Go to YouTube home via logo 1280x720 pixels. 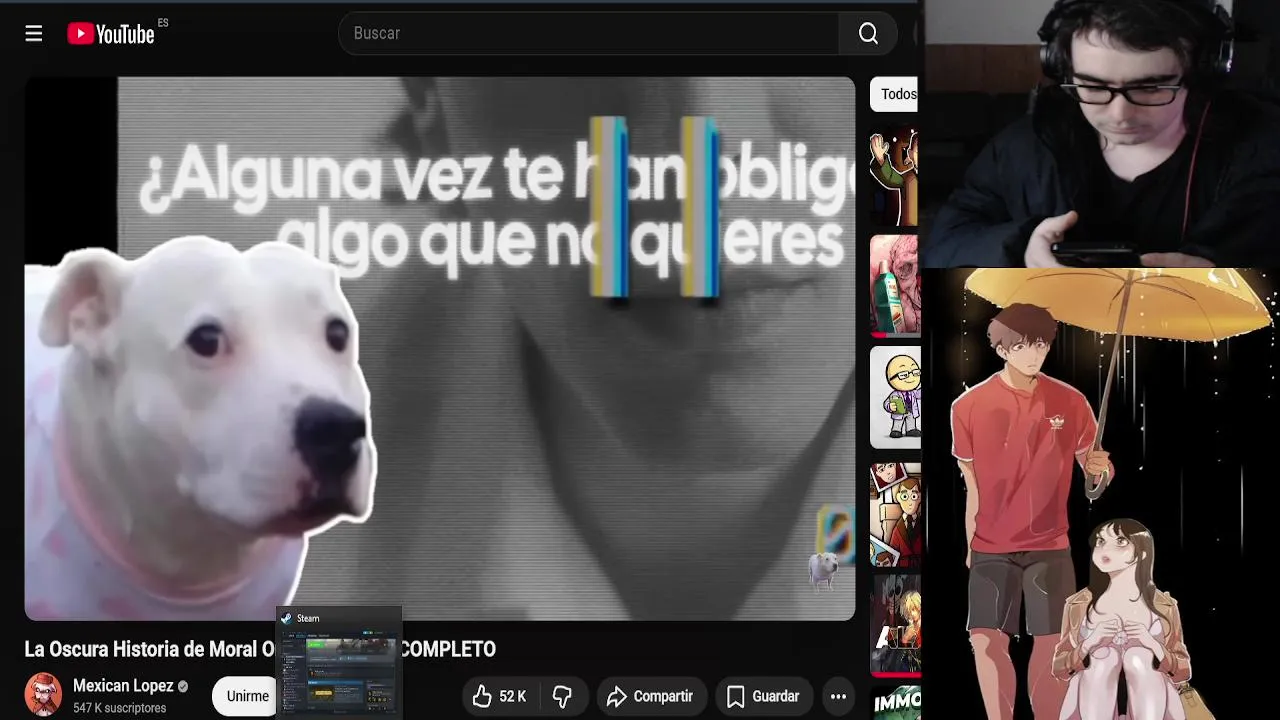click(x=111, y=34)
